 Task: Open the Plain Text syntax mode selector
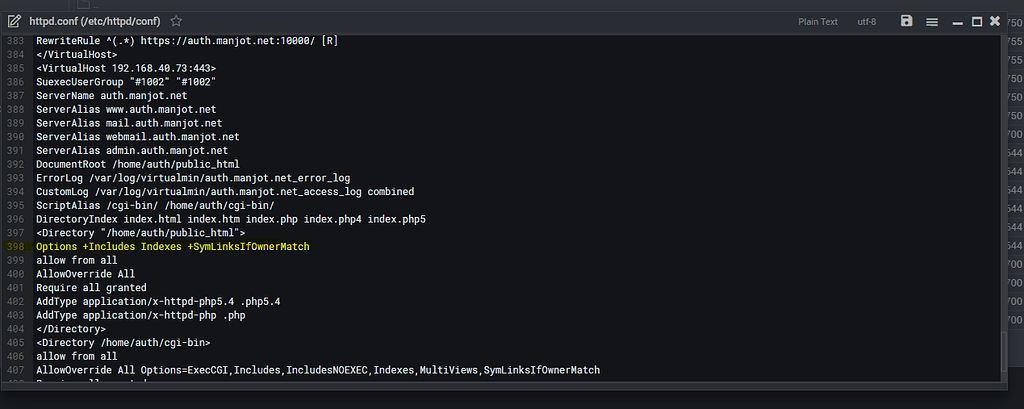818,22
